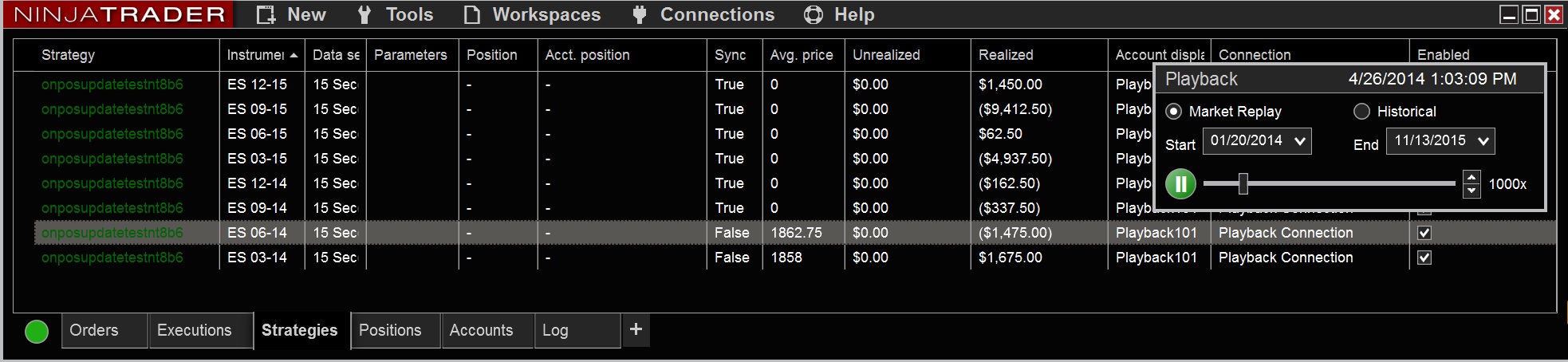Screen dimensions: 1568x362
Task: Click the playback speed slider handle
Action: [1243, 184]
